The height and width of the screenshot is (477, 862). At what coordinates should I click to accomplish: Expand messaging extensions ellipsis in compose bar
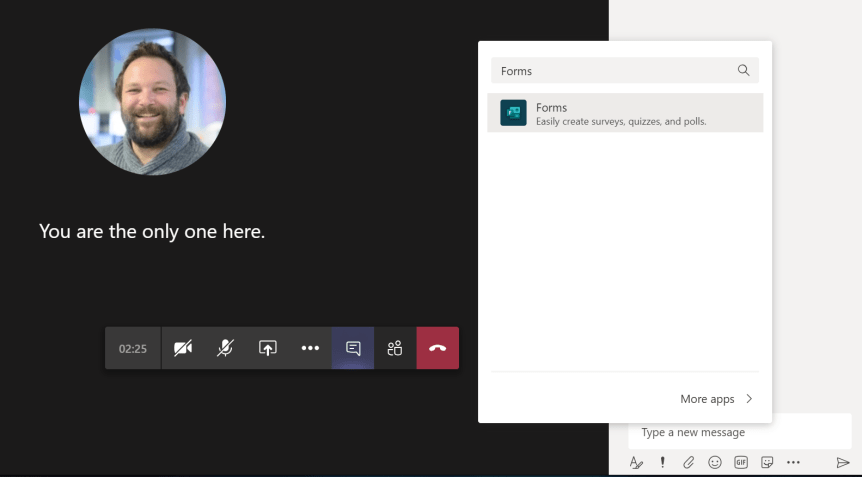(793, 462)
